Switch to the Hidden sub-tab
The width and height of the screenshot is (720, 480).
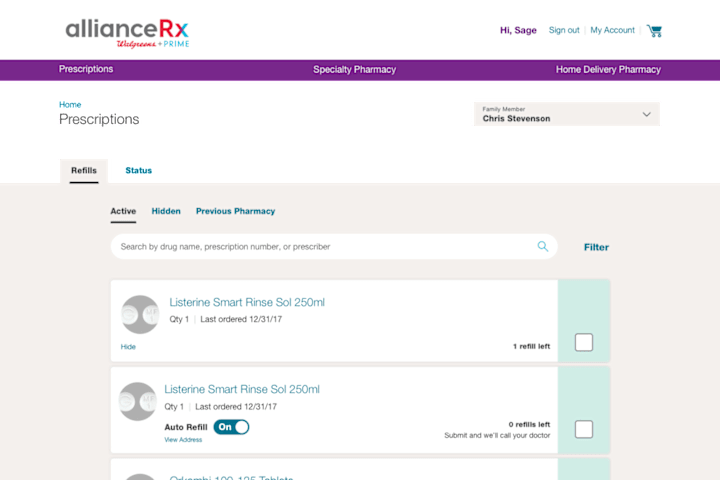(x=166, y=211)
